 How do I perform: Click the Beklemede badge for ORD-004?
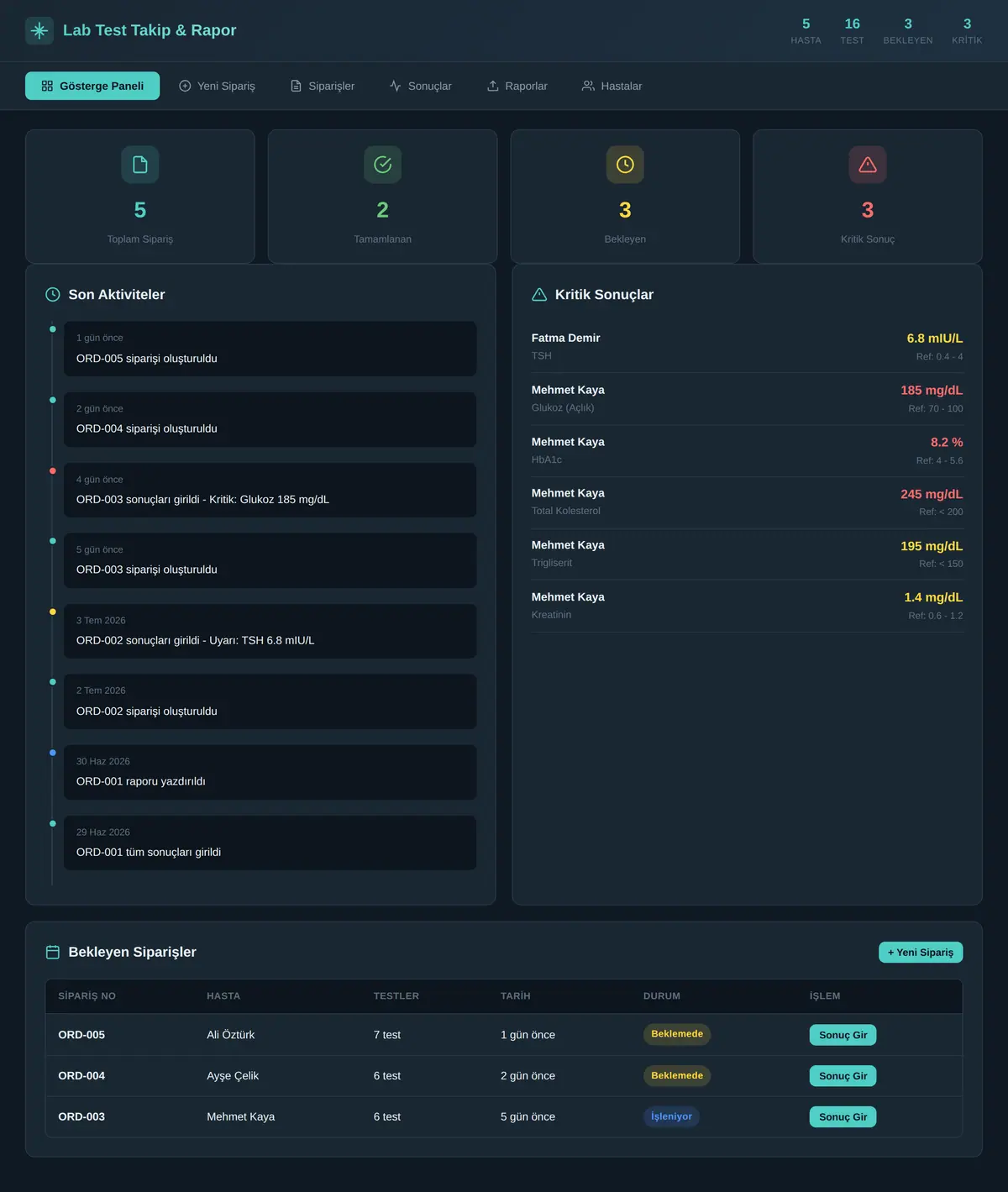(677, 1076)
